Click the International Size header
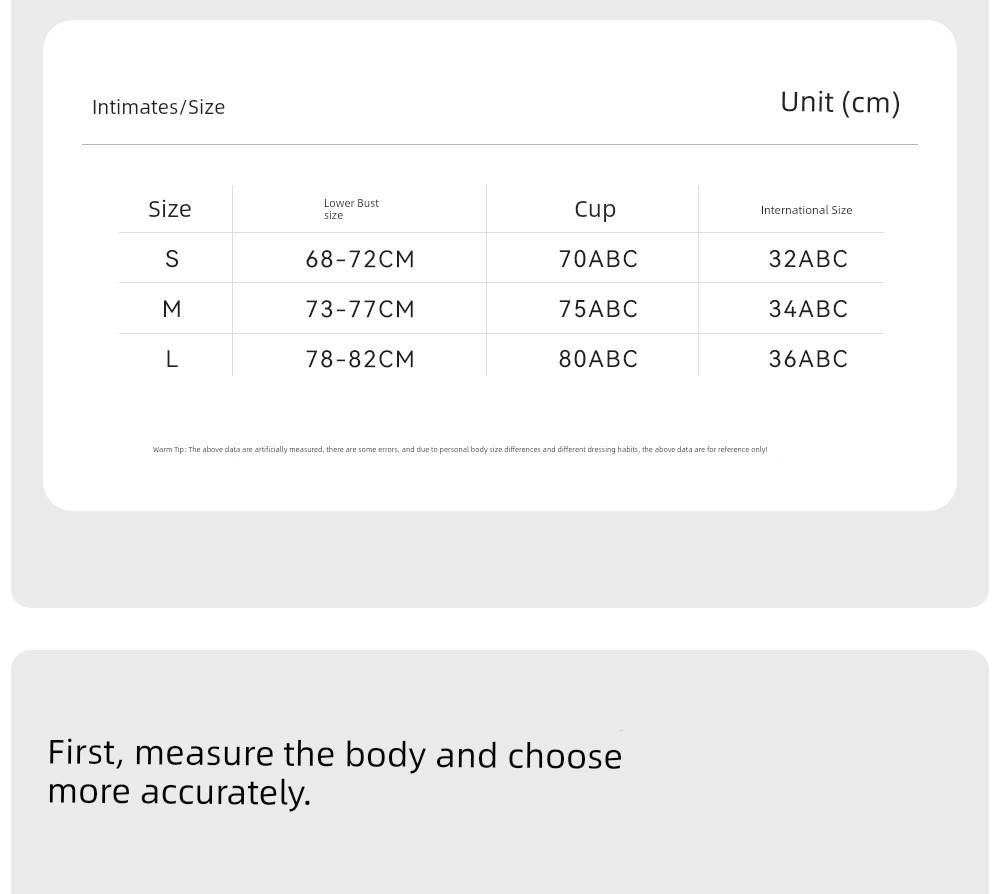The width and height of the screenshot is (1000, 894). coord(806,210)
